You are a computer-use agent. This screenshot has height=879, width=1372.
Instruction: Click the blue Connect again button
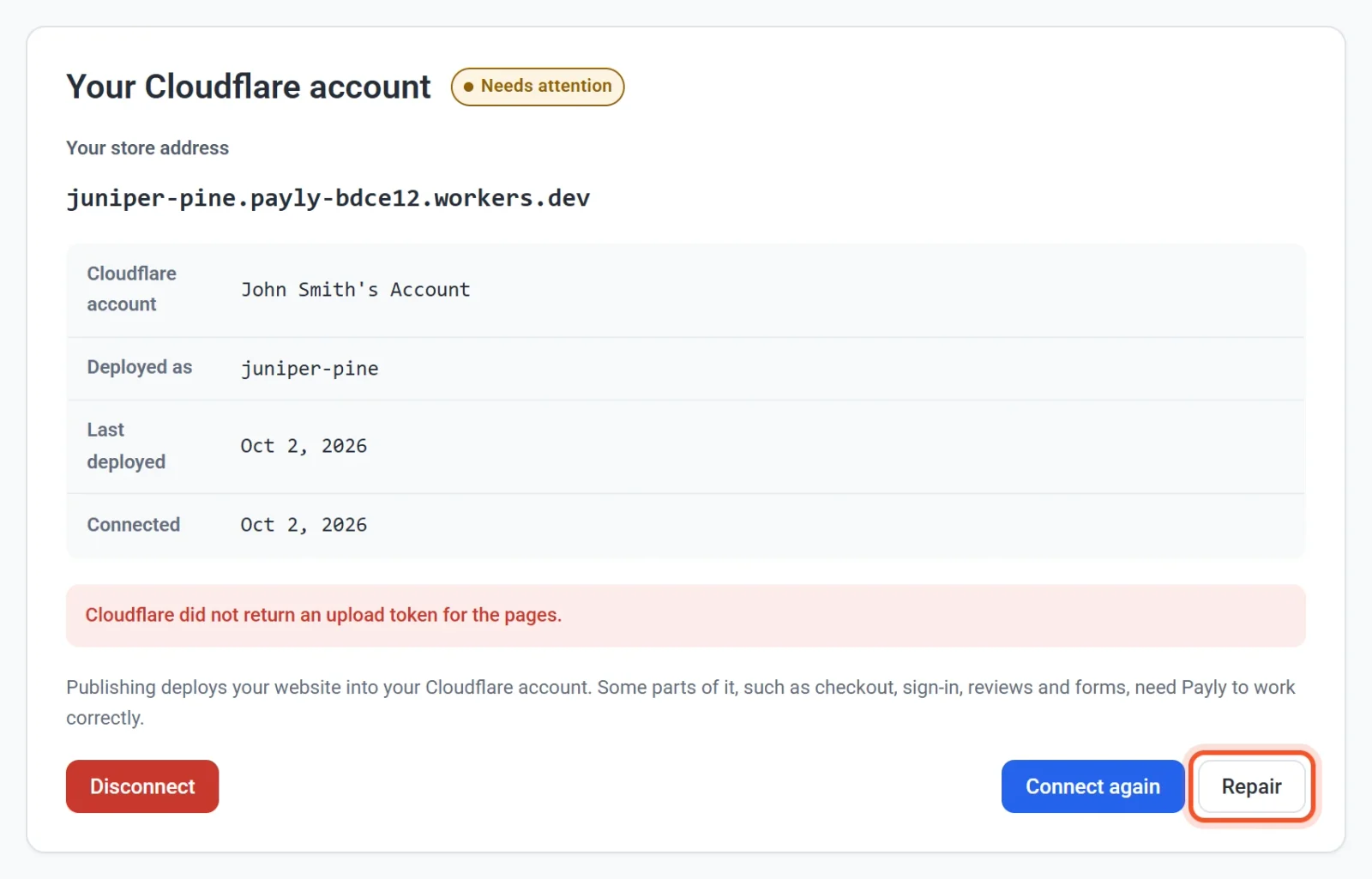(x=1092, y=786)
